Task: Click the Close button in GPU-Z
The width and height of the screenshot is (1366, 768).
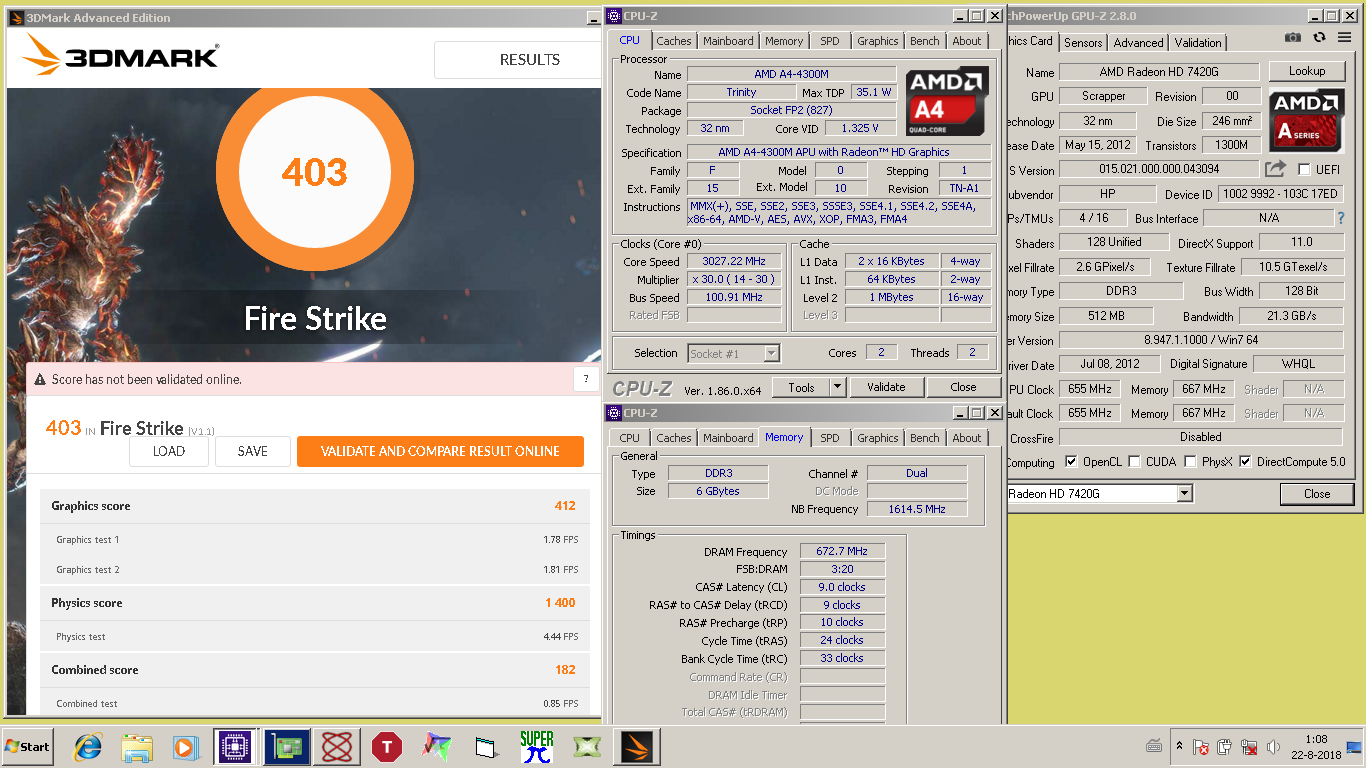Action: [1317, 493]
